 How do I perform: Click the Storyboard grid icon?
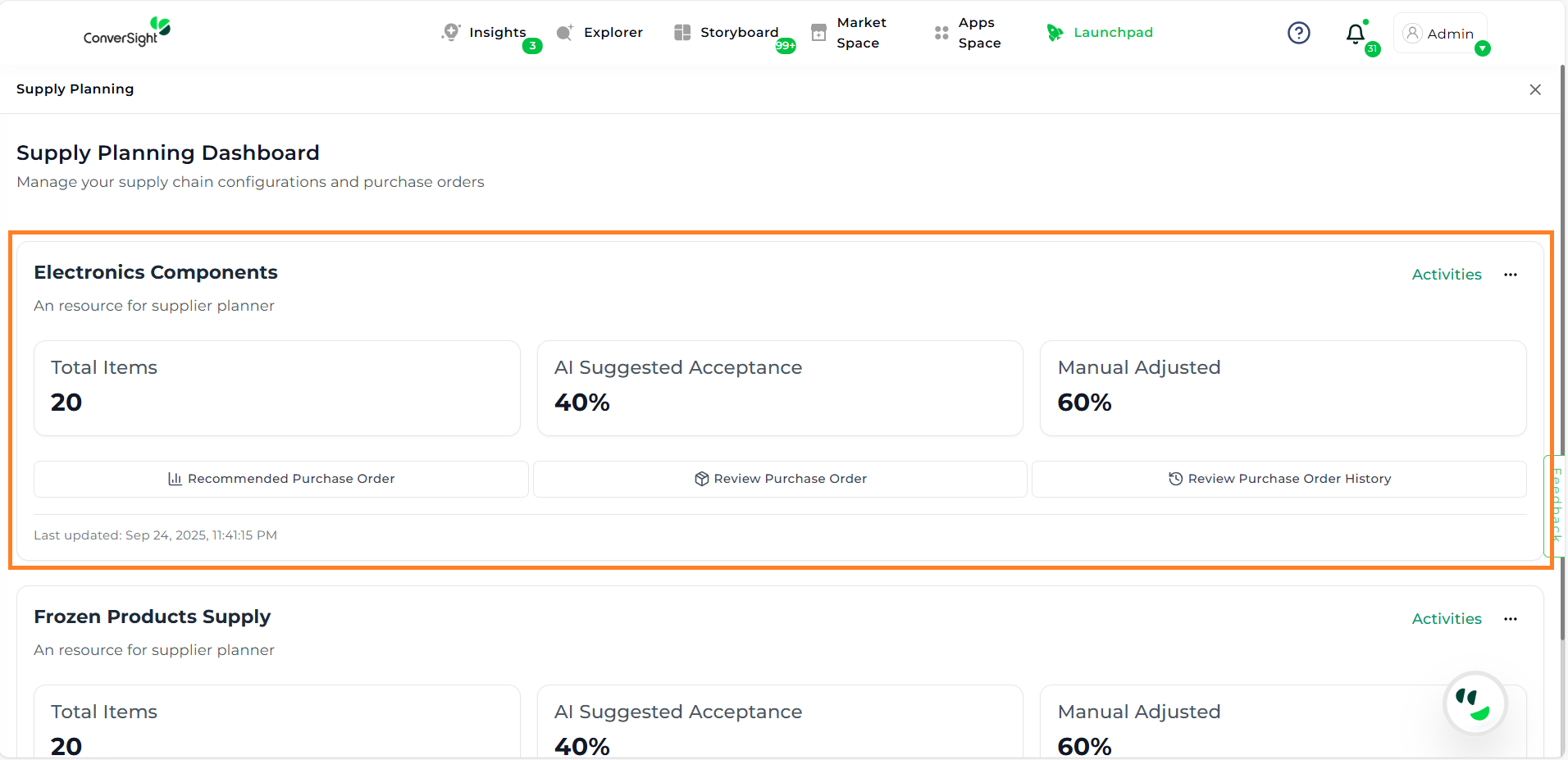682,33
